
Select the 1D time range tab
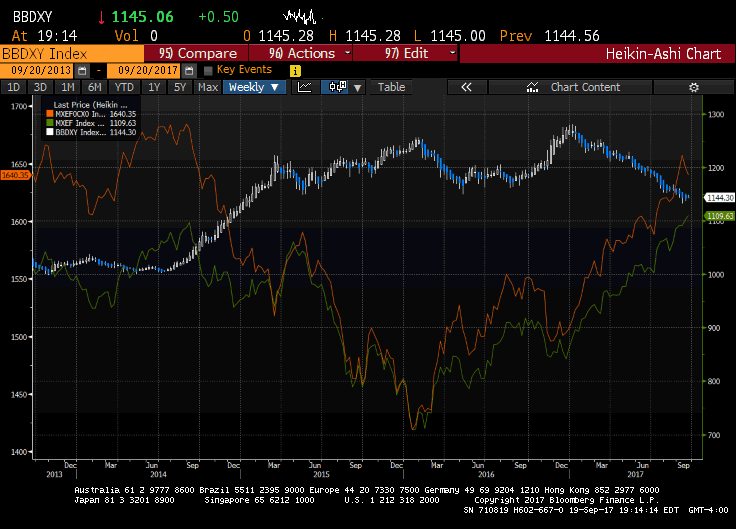tap(14, 87)
